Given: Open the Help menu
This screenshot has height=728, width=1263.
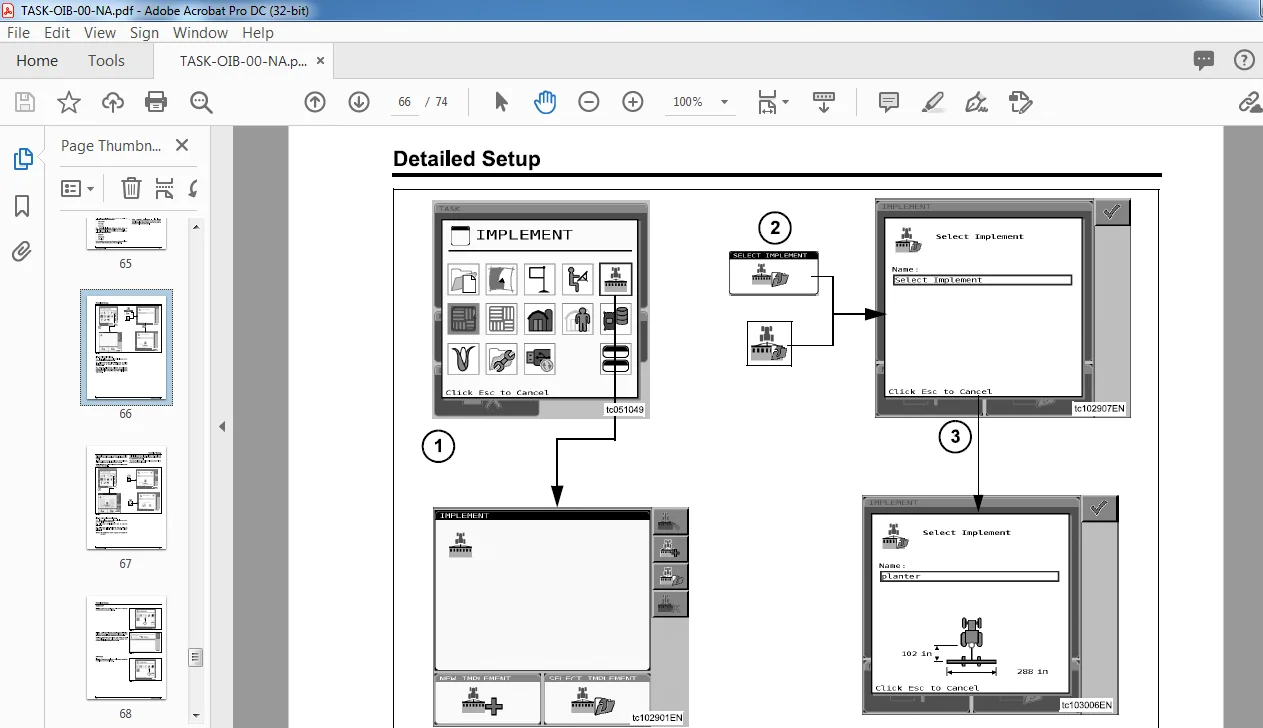Looking at the screenshot, I should 258,32.
